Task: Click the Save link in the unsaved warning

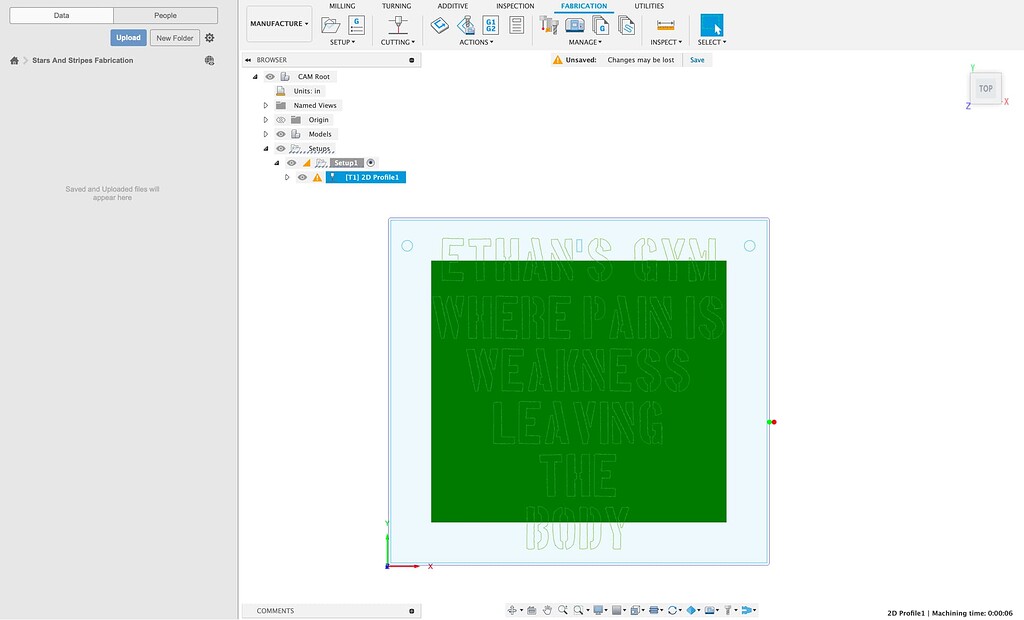Action: coord(696,59)
